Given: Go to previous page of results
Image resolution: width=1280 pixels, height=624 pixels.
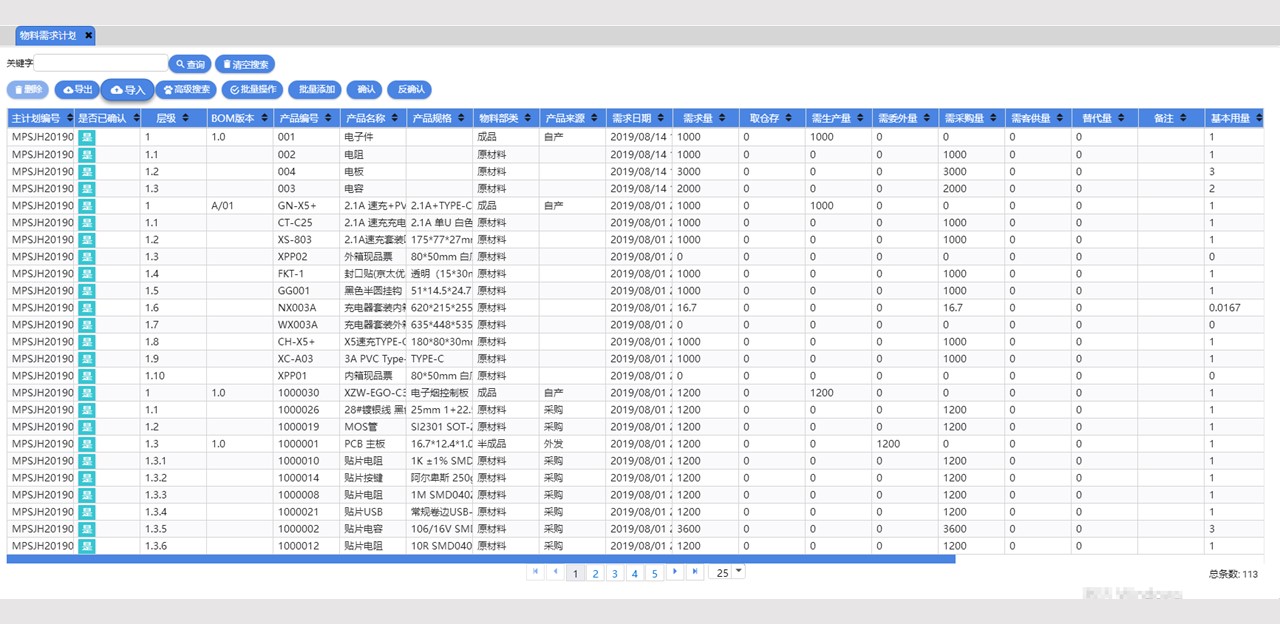Looking at the screenshot, I should click(x=556, y=572).
